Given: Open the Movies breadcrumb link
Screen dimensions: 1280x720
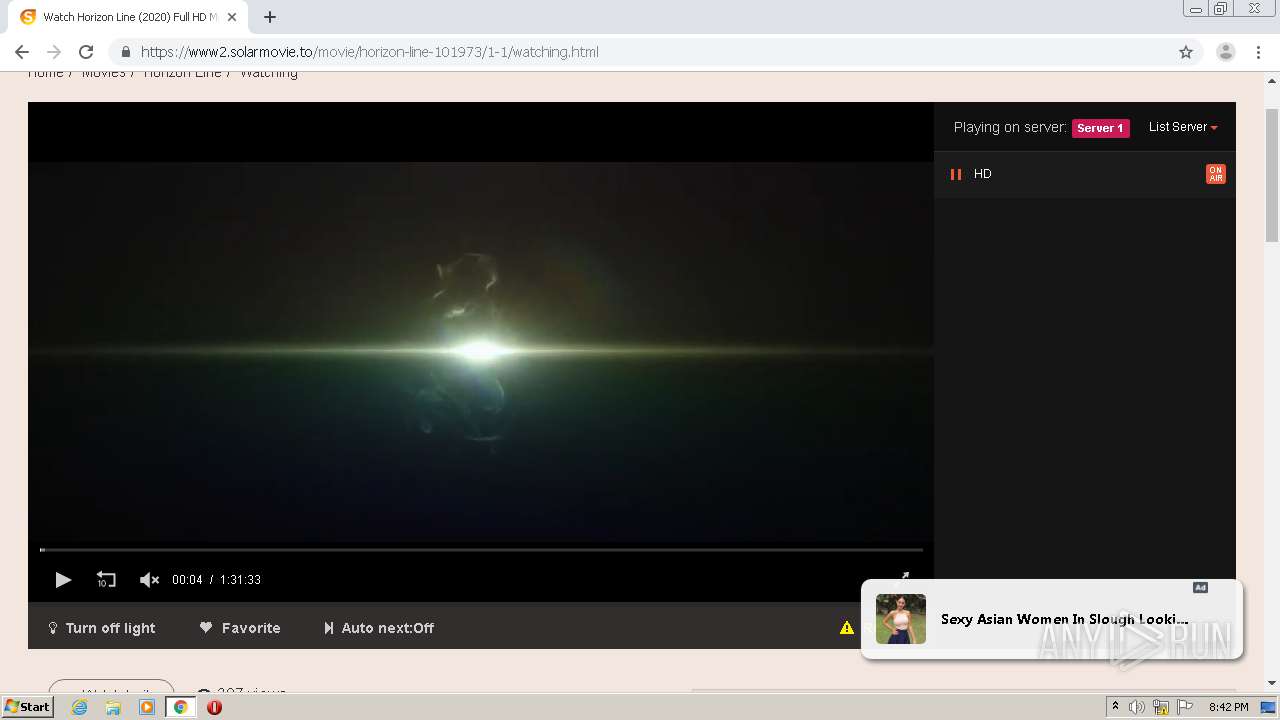Looking at the screenshot, I should coord(104,73).
